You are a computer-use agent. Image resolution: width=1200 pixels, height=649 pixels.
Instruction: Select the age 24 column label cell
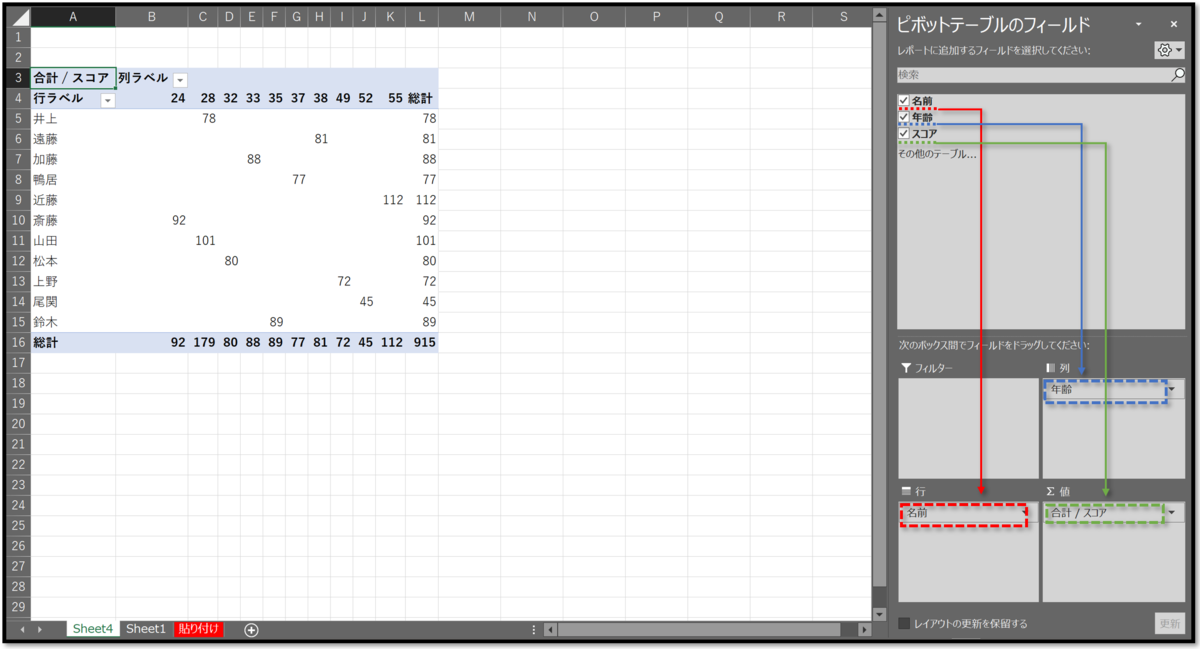click(x=152, y=98)
